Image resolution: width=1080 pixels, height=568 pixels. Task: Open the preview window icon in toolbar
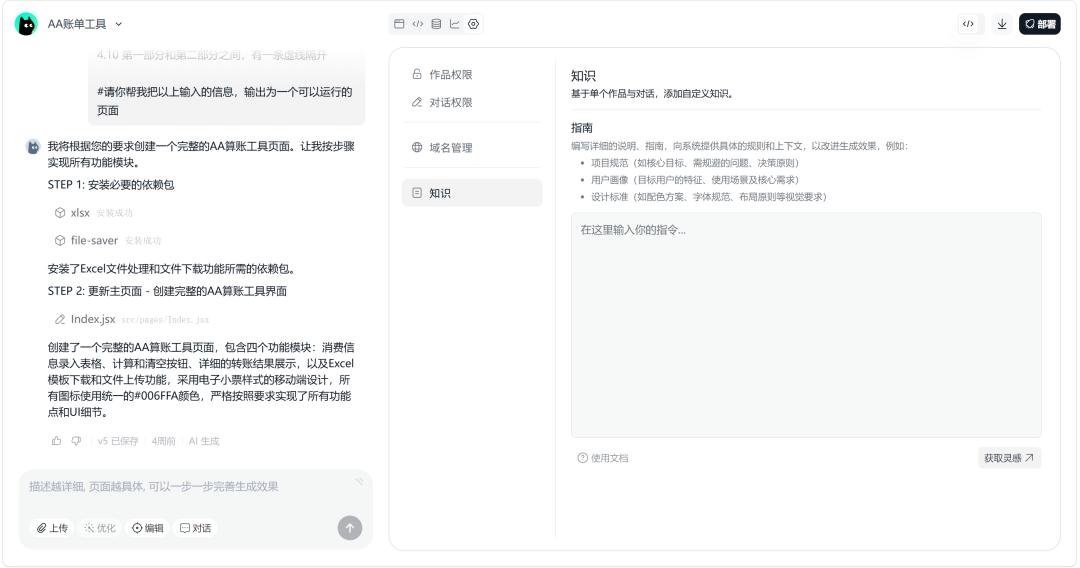400,24
